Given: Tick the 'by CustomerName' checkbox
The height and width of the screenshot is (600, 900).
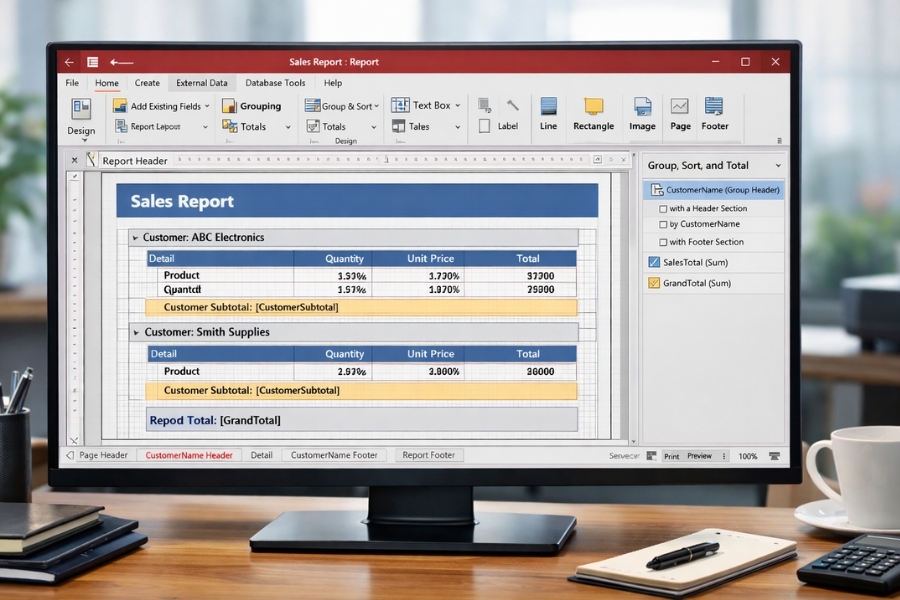Looking at the screenshot, I should coord(663,225).
